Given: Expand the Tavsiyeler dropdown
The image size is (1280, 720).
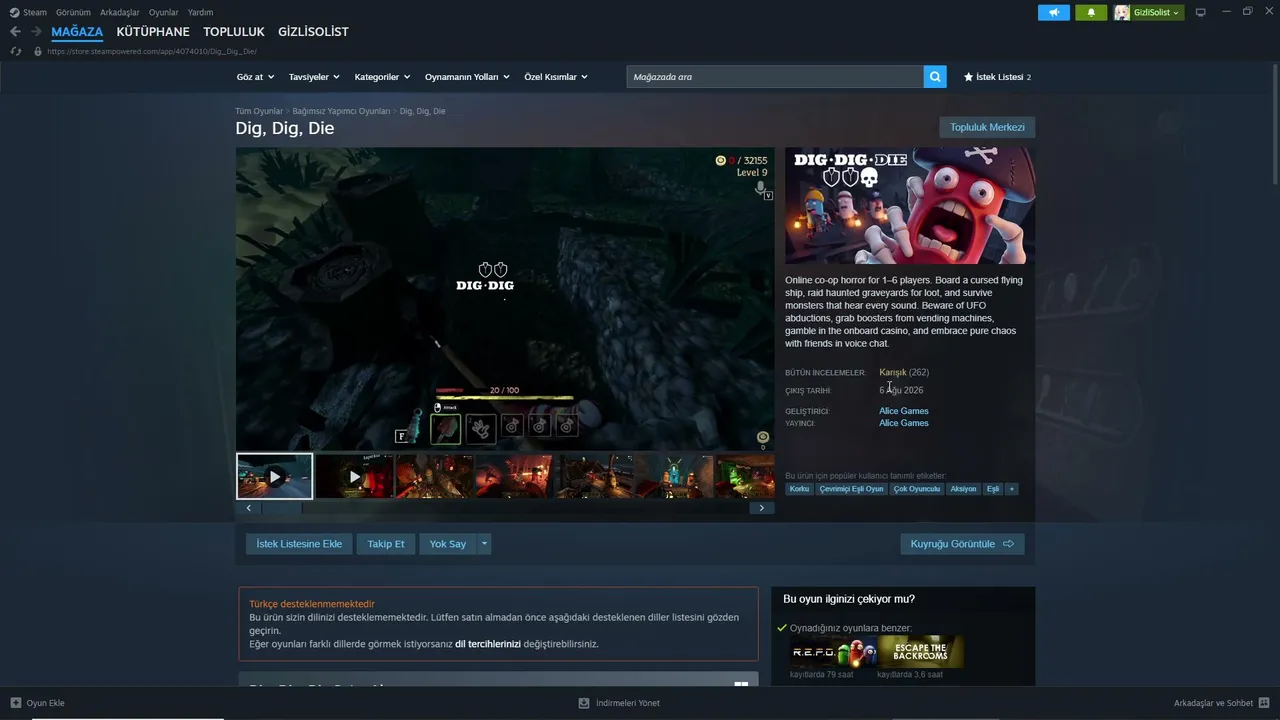Looking at the screenshot, I should (314, 77).
